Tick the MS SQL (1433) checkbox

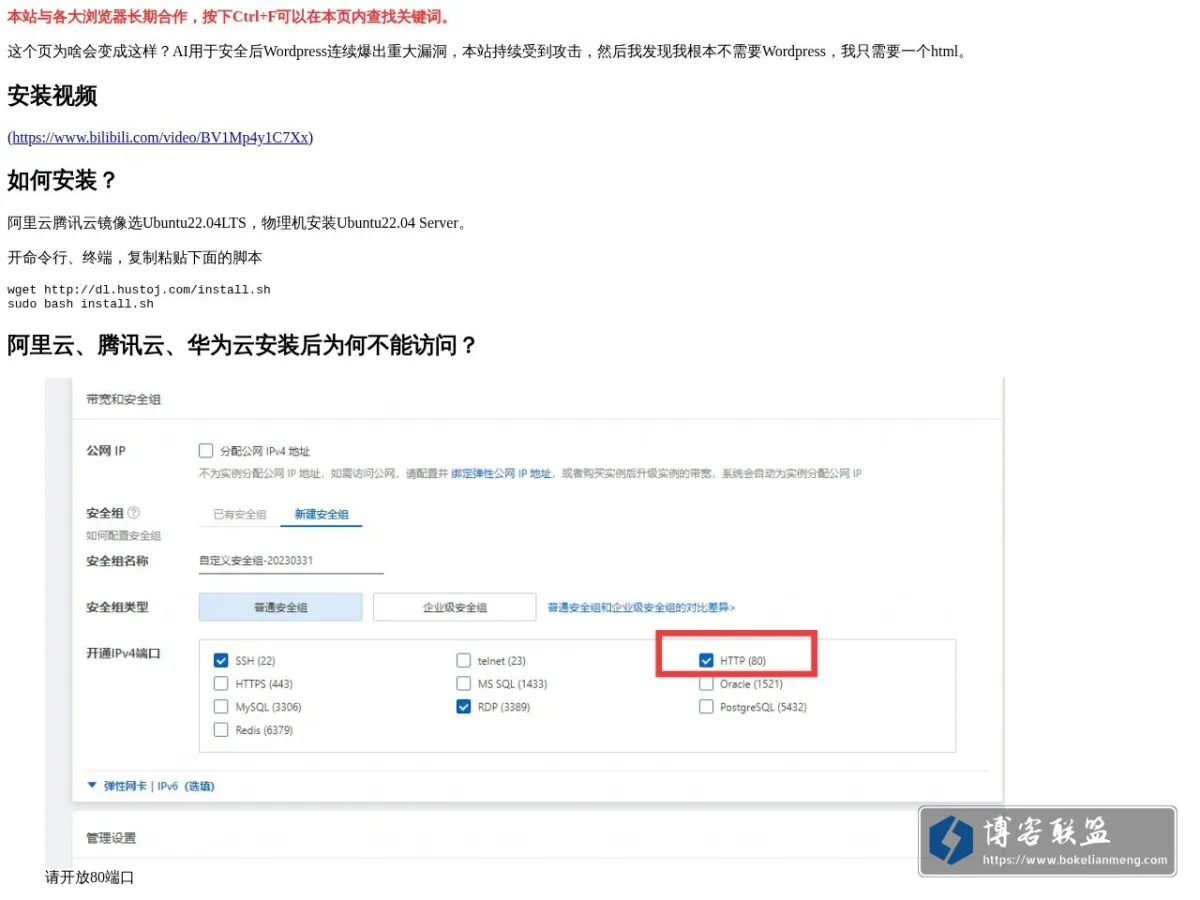(463, 684)
